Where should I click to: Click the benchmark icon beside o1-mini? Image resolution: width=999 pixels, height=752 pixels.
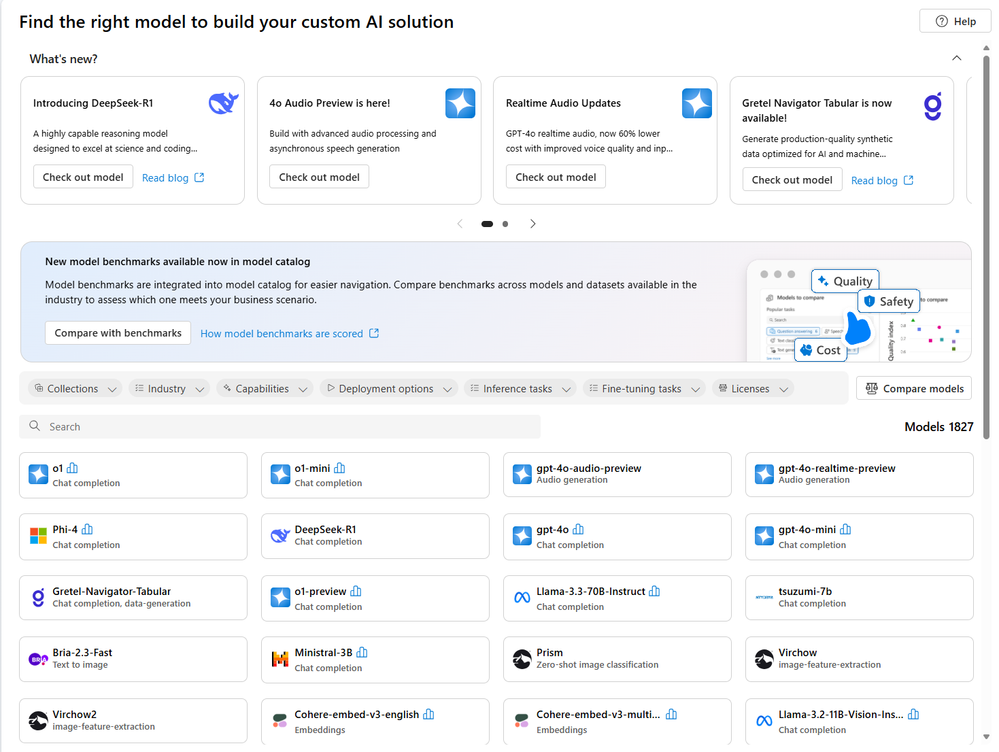340,468
